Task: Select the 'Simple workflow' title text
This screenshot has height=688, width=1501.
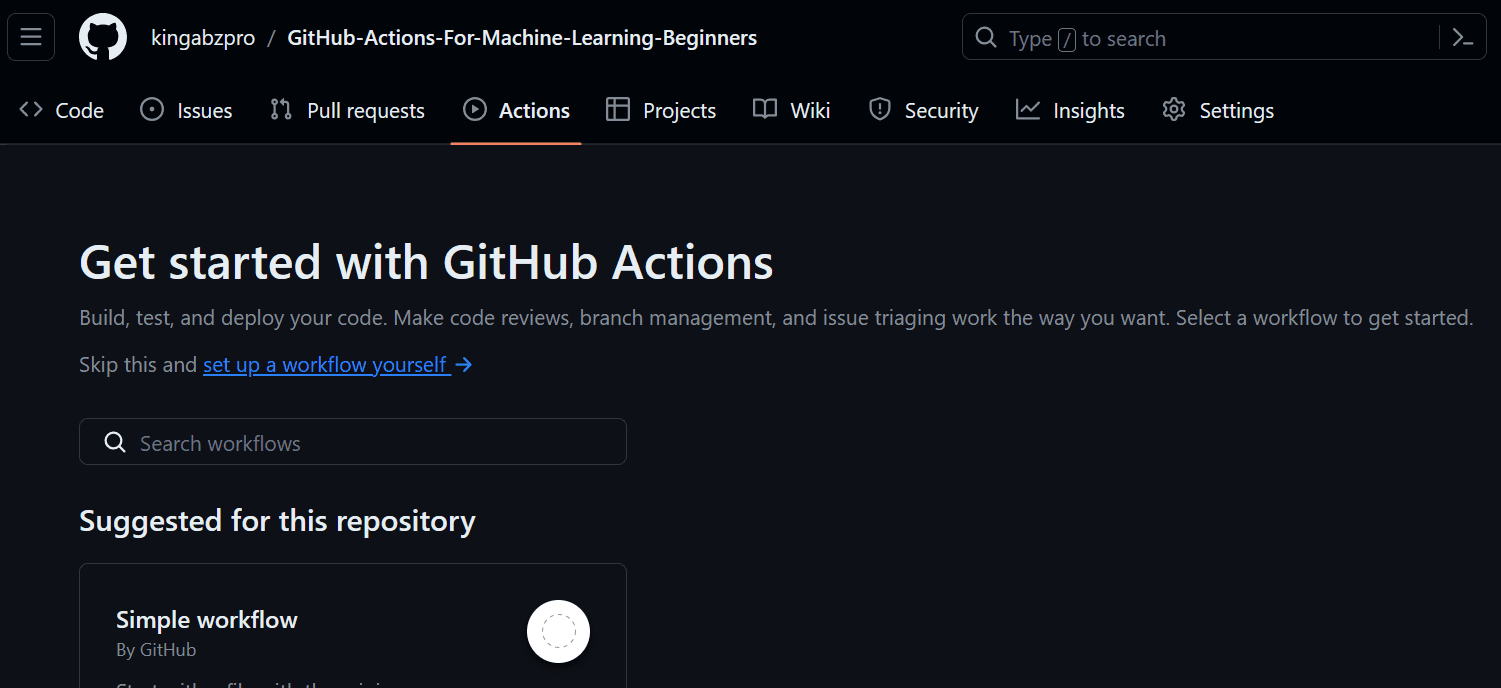Action: pos(207,620)
